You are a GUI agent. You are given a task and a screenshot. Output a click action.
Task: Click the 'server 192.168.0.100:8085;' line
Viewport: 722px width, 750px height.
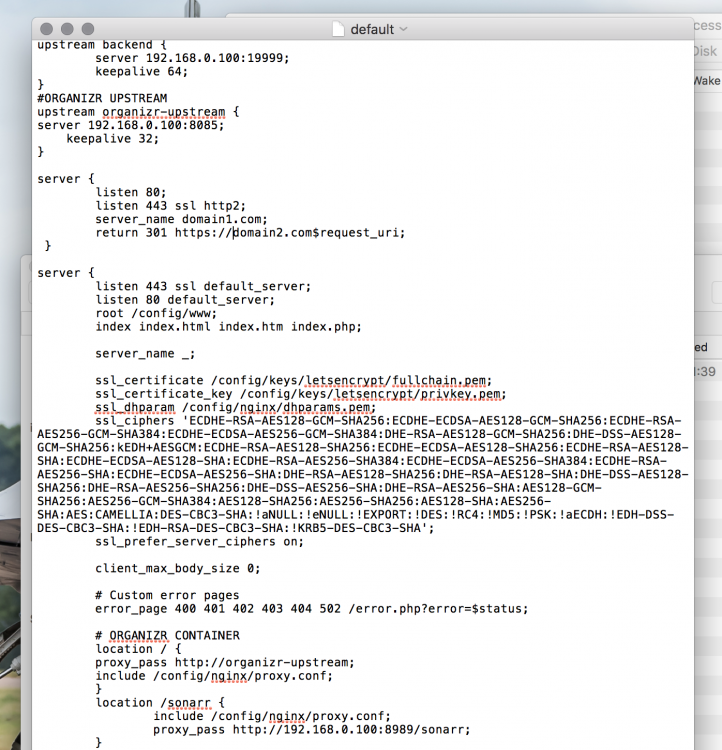coord(131,125)
